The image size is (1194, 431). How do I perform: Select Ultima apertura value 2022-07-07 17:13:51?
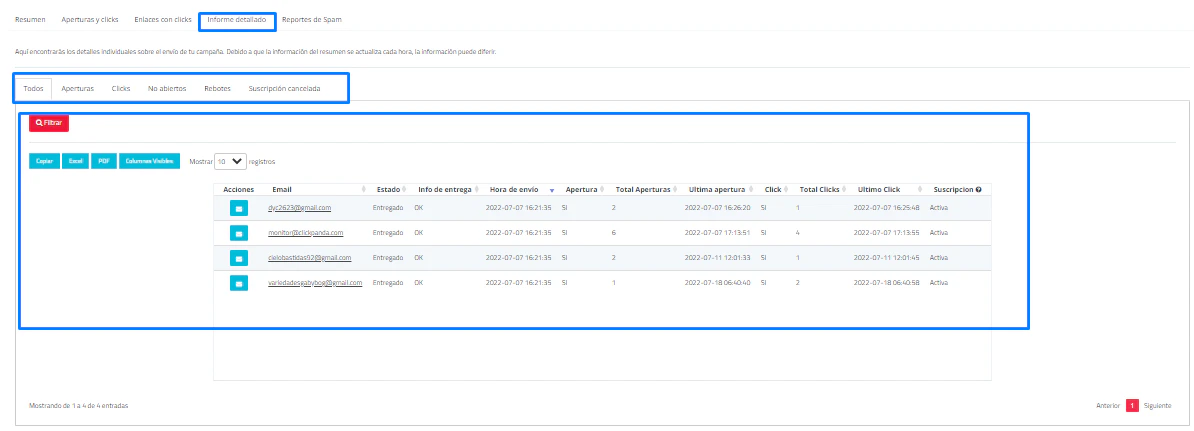[x=717, y=233]
